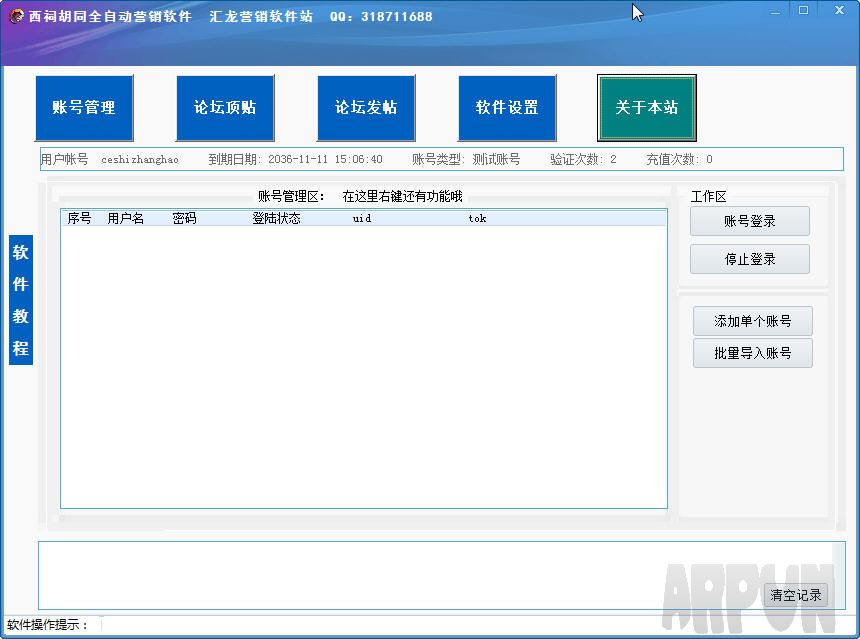Screen dimensions: 860x639
Task: Click the 用户名 column header
Action: (126, 218)
